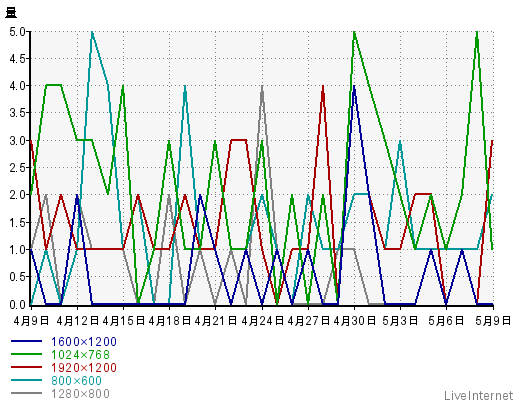Image resolution: width=520 pixels, height=405 pixels.
Task: Select the 1024×768 legend label
Action: tap(80, 355)
